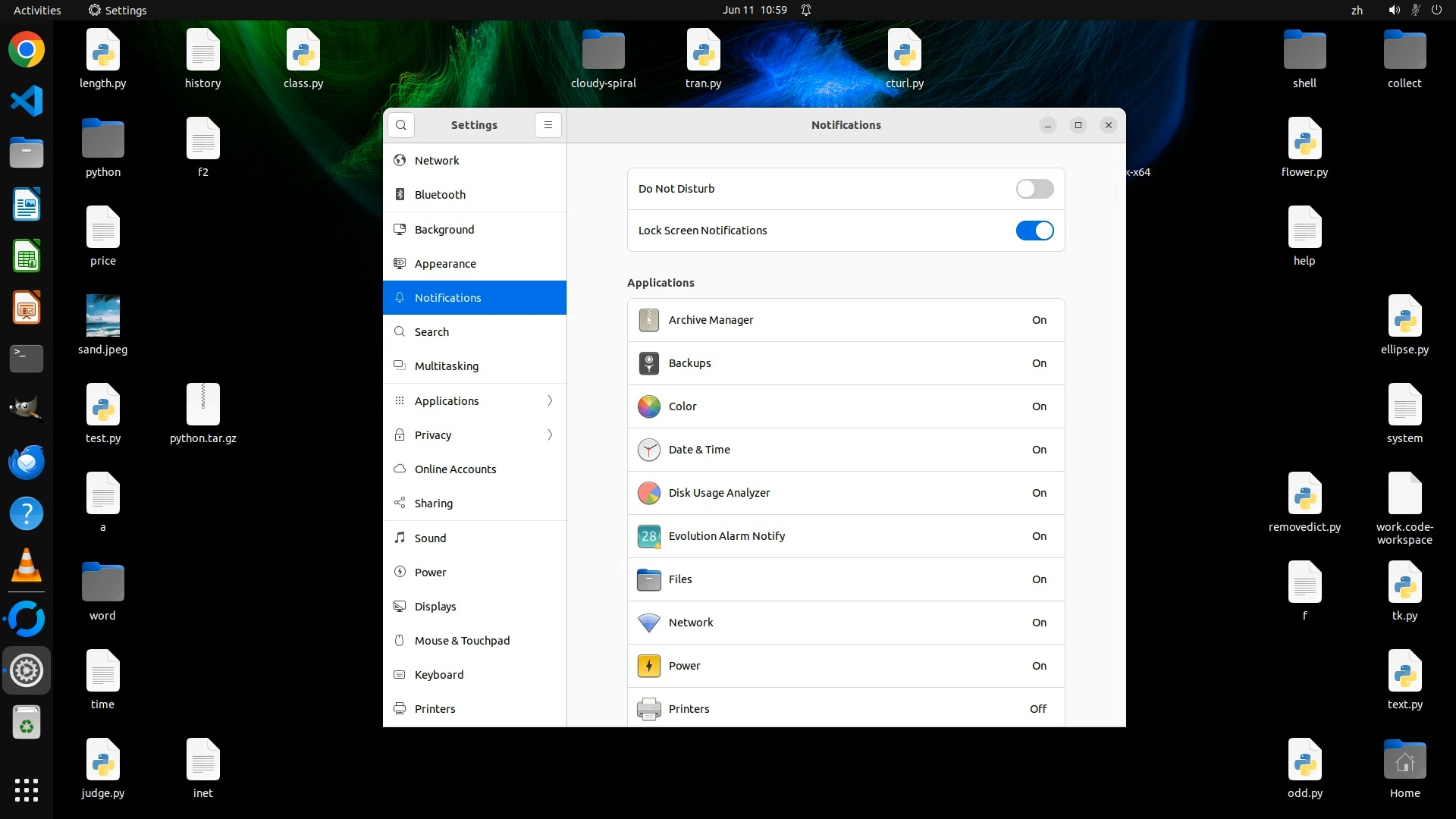Open the Settings hamburger menu
Image resolution: width=1456 pixels, height=819 pixels.
[x=548, y=125]
